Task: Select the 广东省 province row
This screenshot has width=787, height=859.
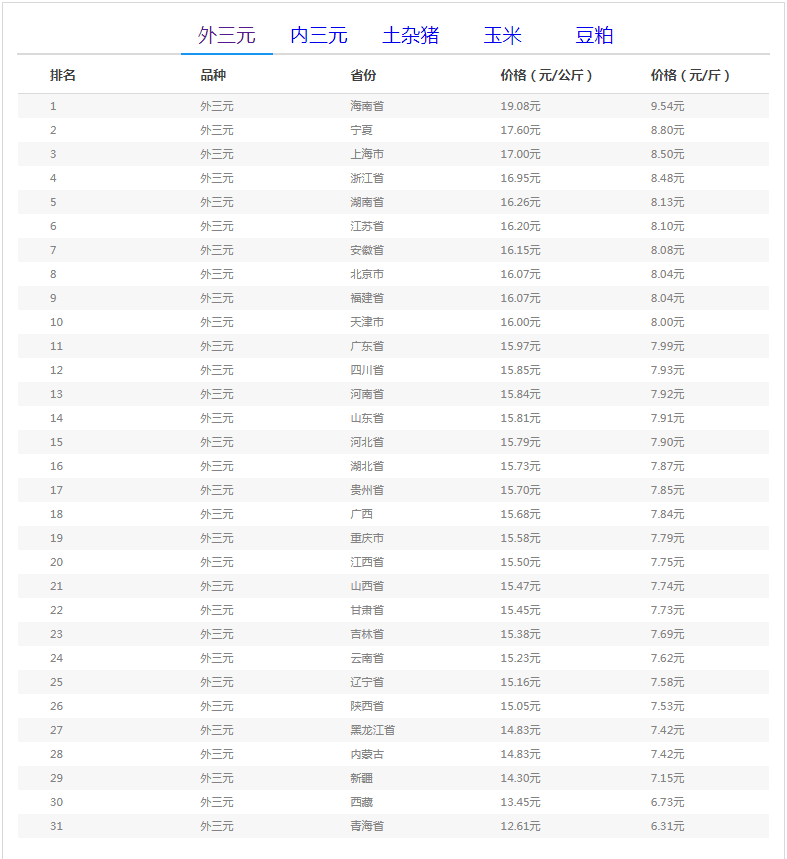Action: [x=367, y=346]
